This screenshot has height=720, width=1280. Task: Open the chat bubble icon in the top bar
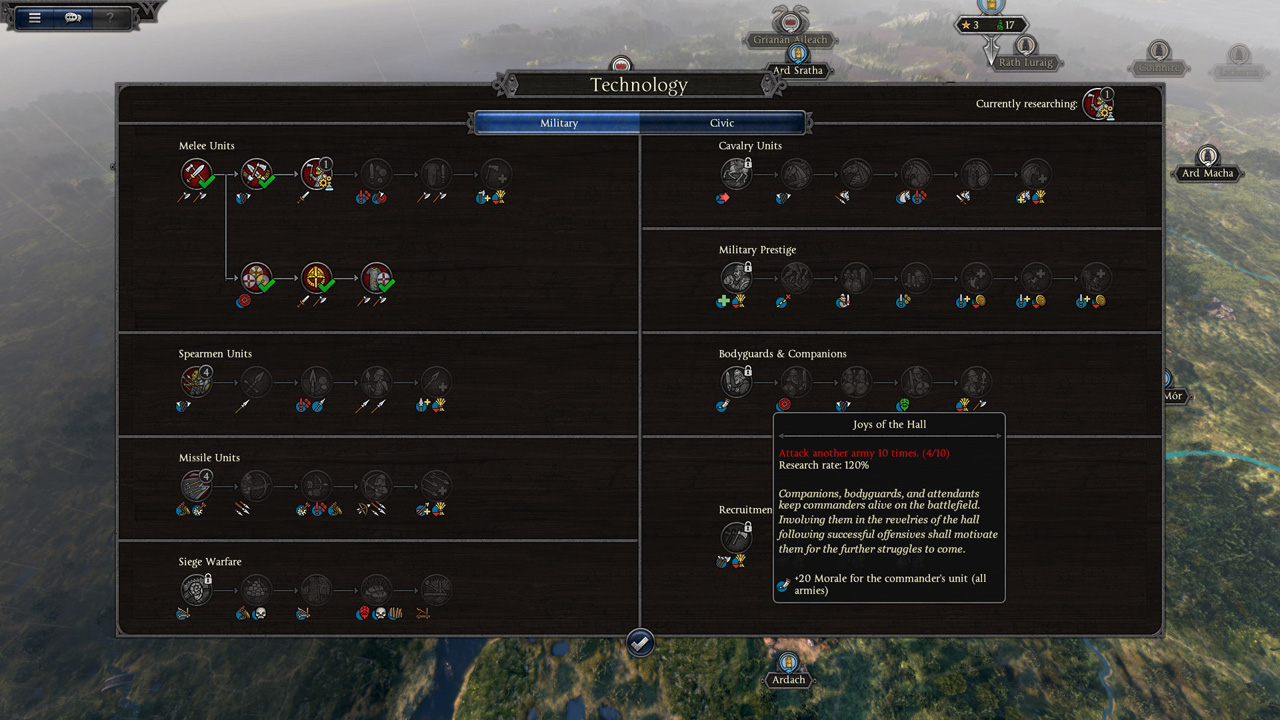pyautogui.click(x=73, y=17)
